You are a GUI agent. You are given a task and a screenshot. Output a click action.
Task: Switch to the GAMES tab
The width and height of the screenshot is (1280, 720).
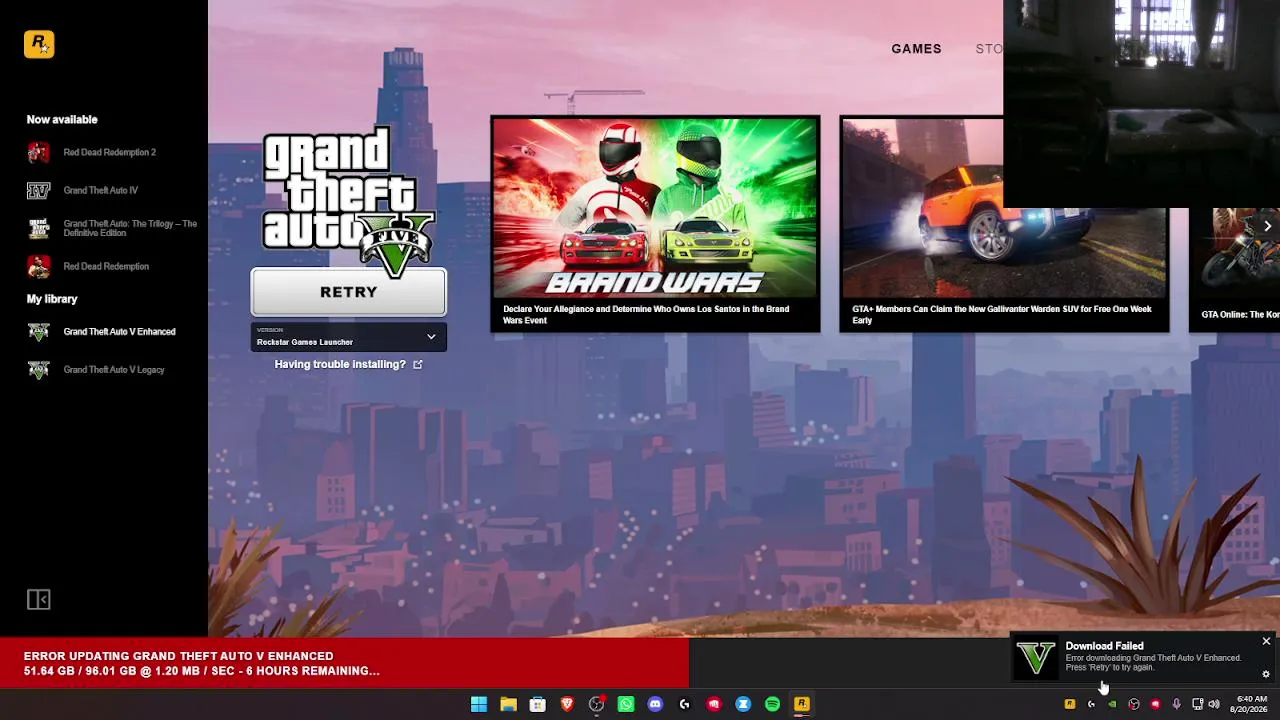[917, 48]
